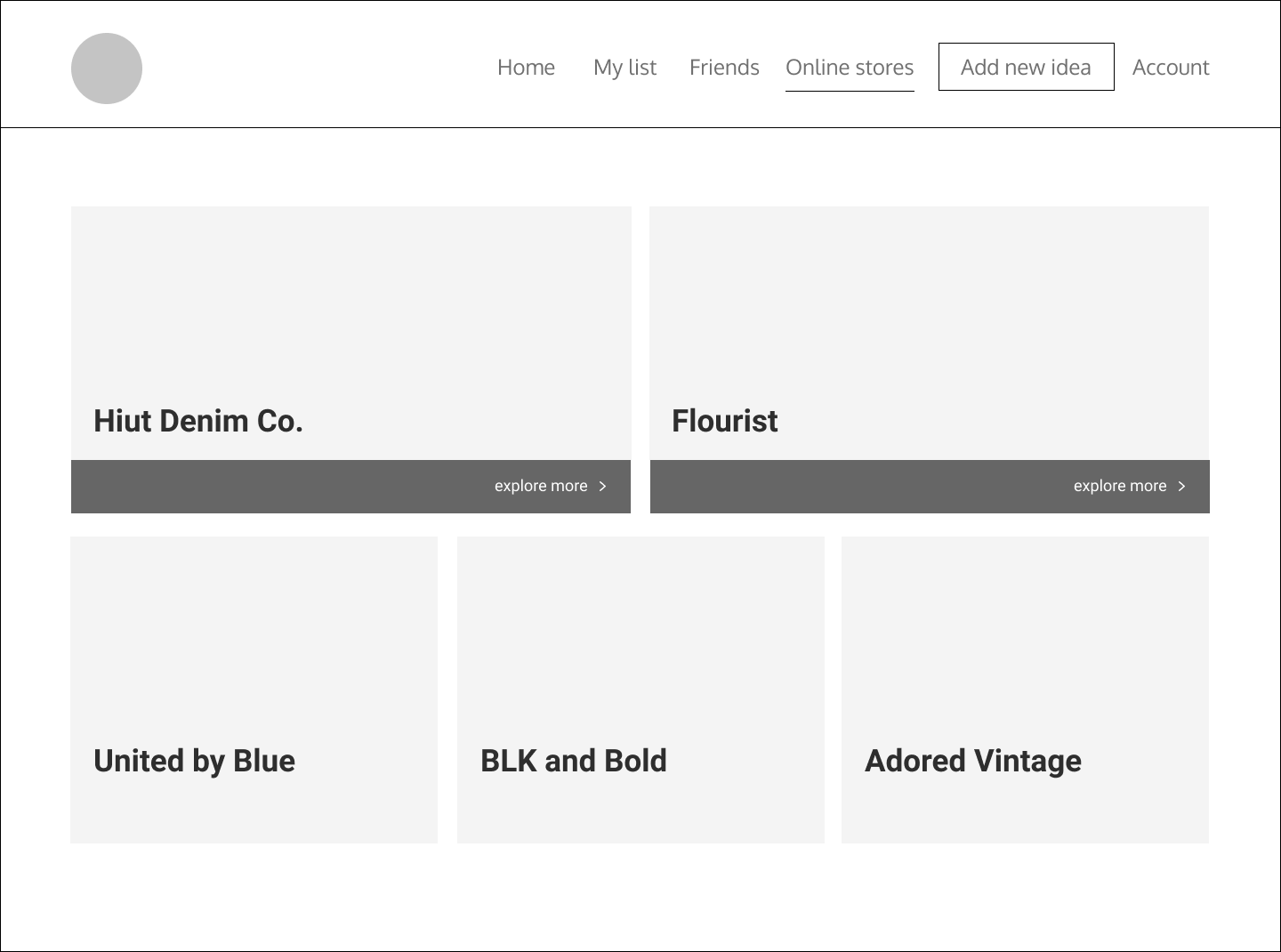Click explore more text under Flourist
The width and height of the screenshot is (1281, 952).
[1120, 486]
